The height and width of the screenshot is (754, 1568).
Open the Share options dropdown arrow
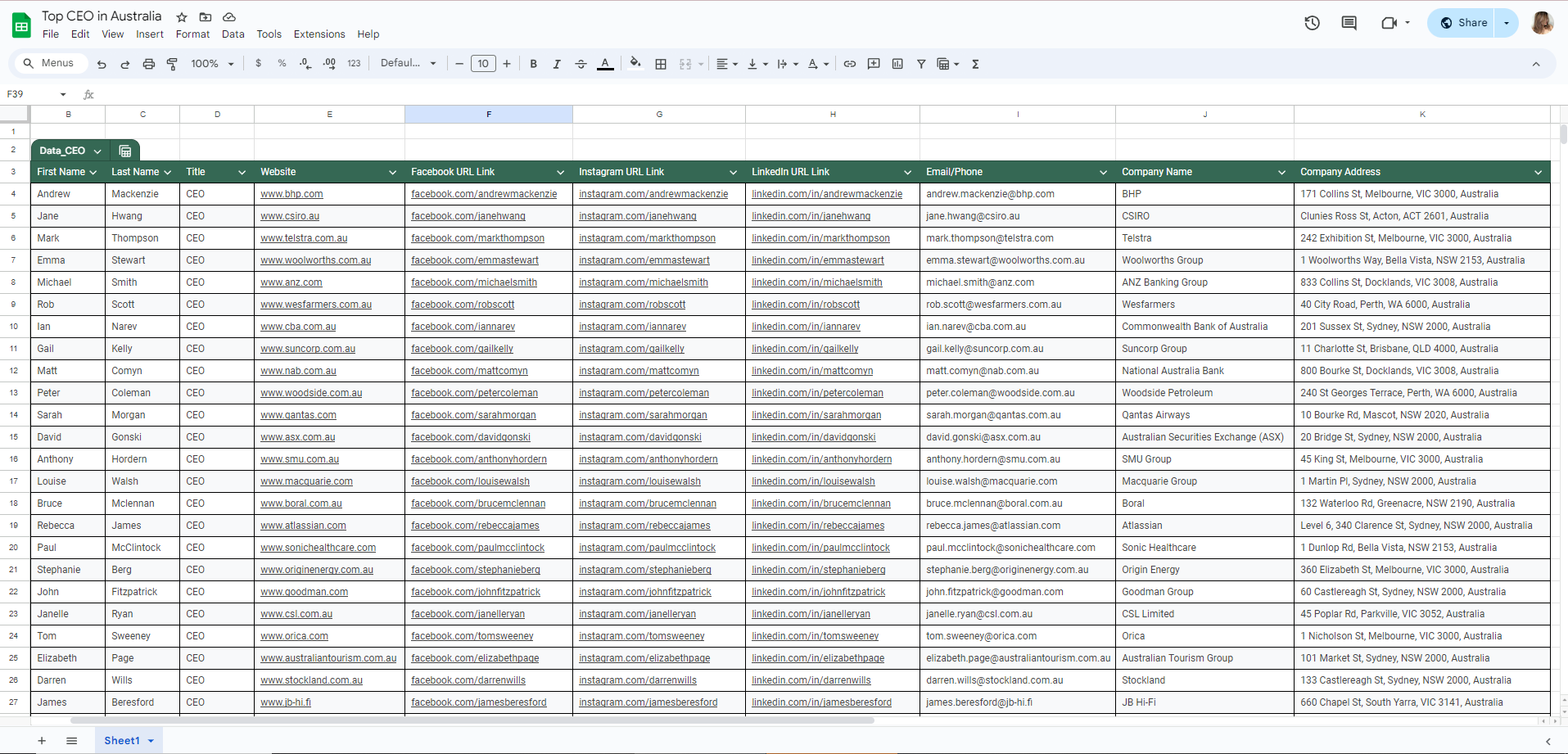[x=1507, y=23]
